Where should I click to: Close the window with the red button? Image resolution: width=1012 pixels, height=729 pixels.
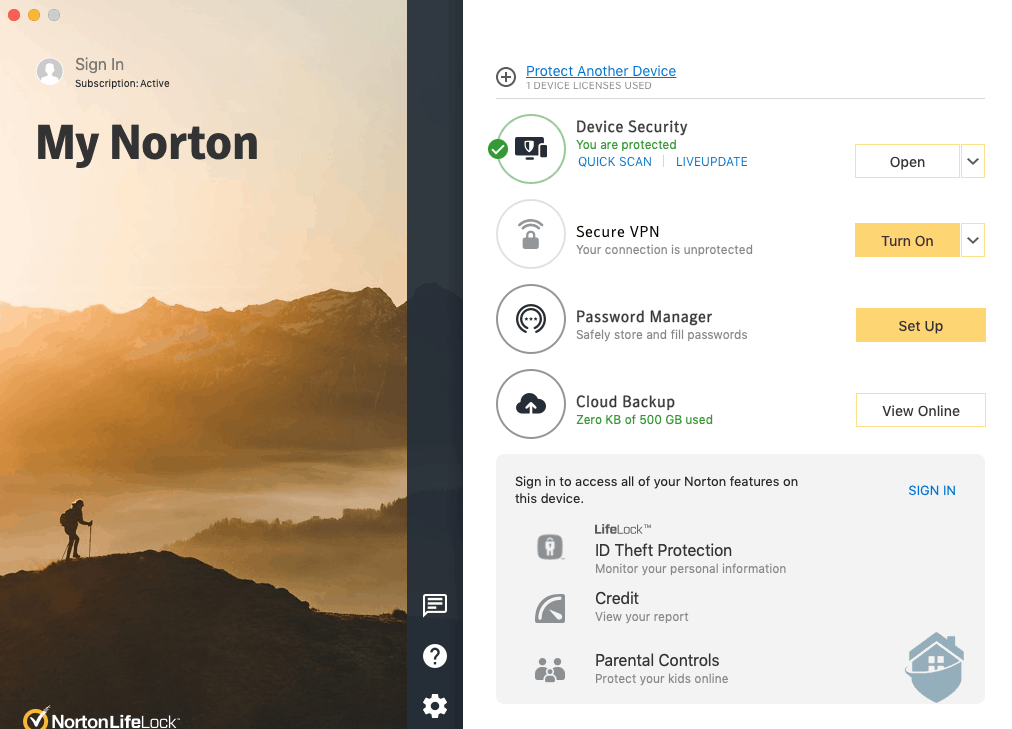point(14,14)
